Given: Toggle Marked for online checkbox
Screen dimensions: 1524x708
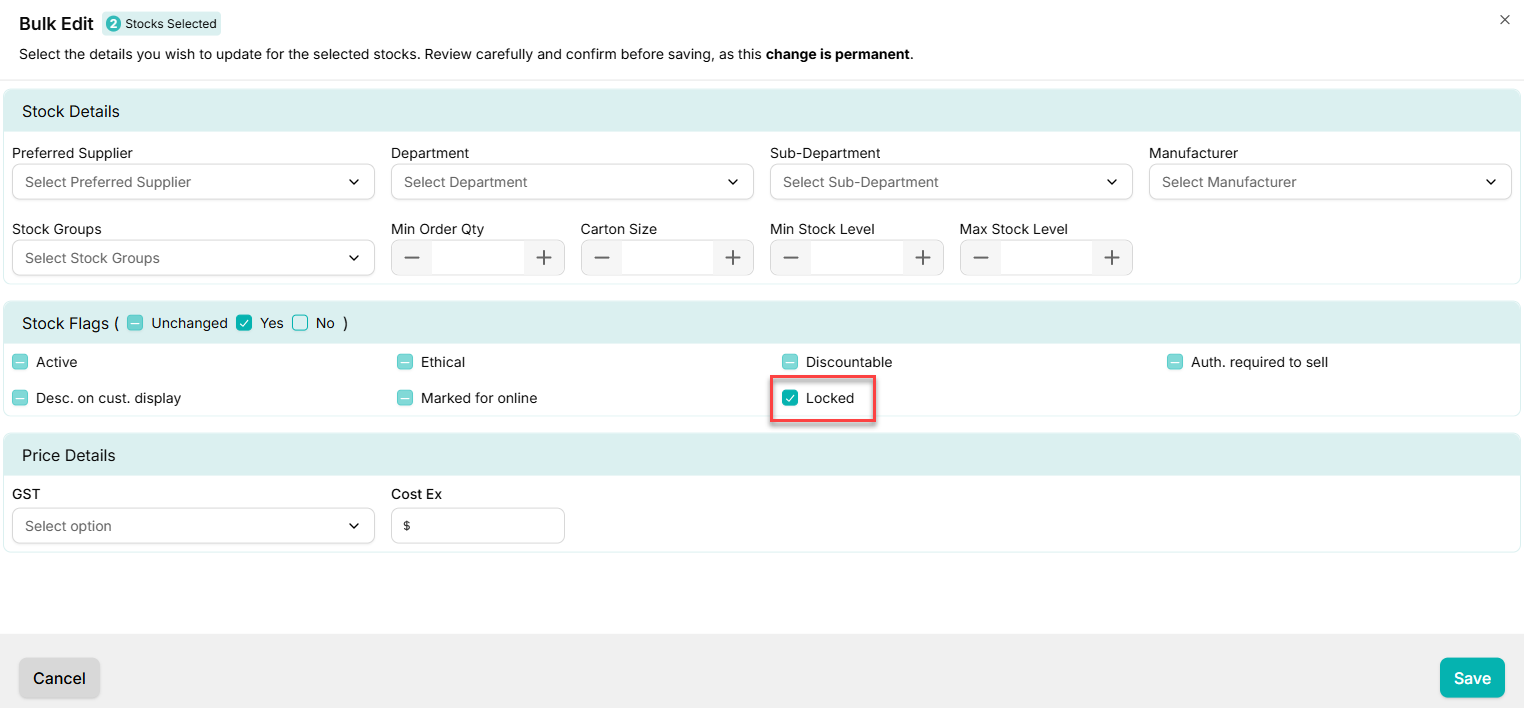Looking at the screenshot, I should click(x=405, y=398).
